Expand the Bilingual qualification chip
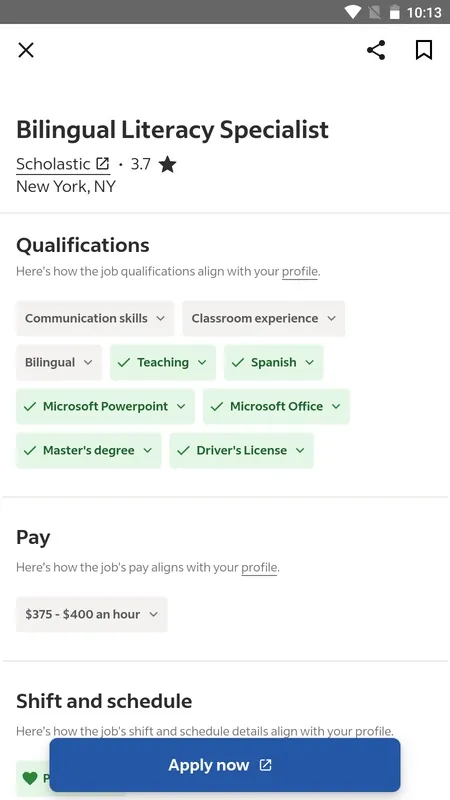The image size is (450, 800). tap(59, 362)
